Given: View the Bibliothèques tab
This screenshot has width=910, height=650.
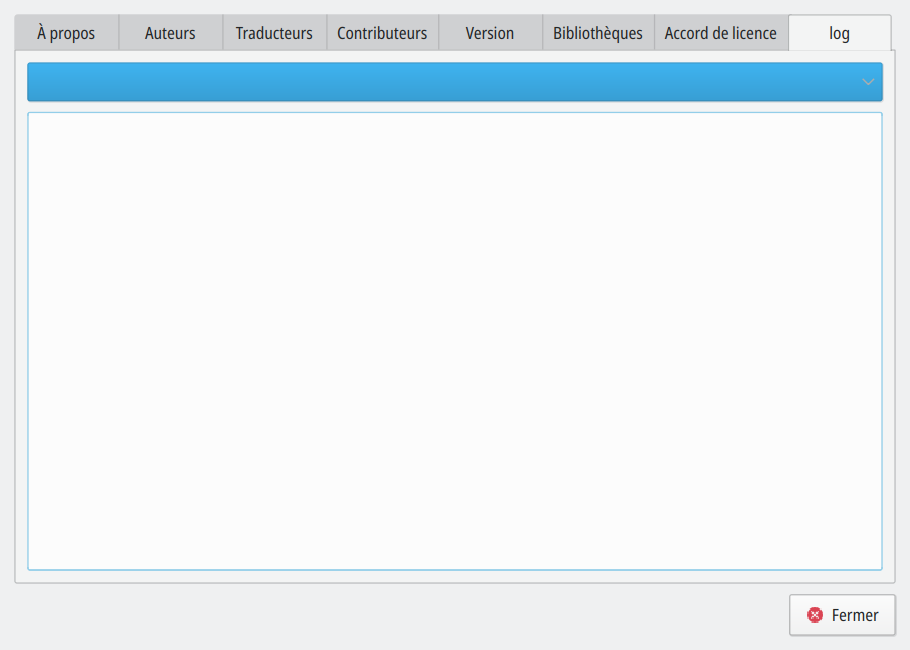Looking at the screenshot, I should (598, 33).
